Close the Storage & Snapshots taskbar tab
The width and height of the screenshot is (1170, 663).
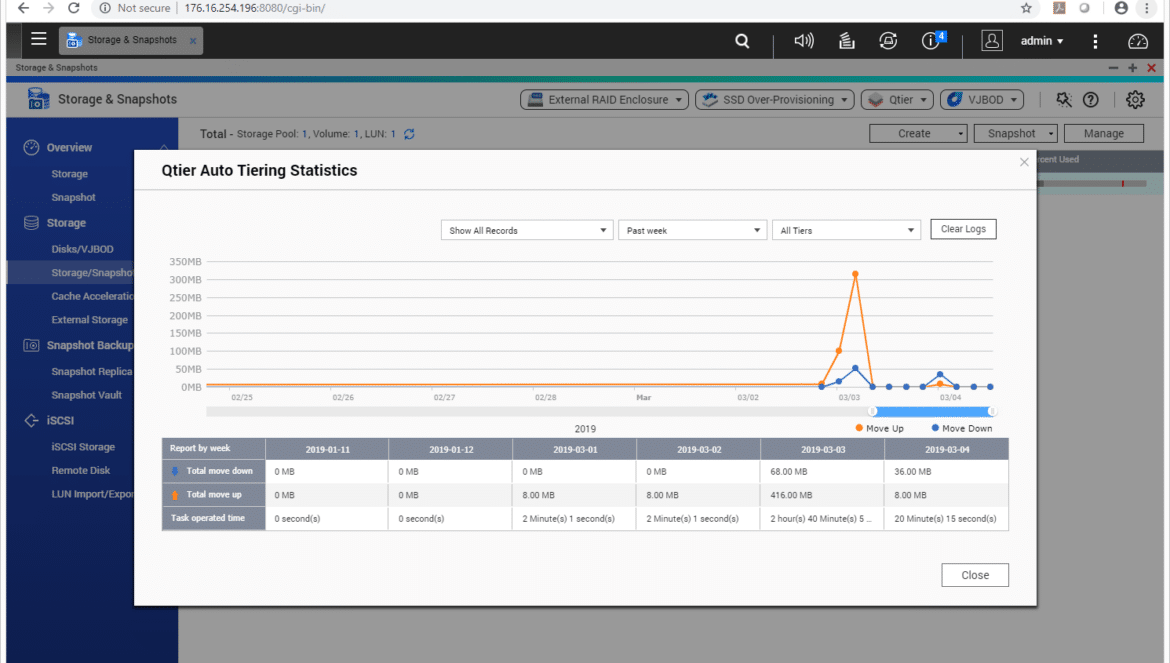point(193,41)
